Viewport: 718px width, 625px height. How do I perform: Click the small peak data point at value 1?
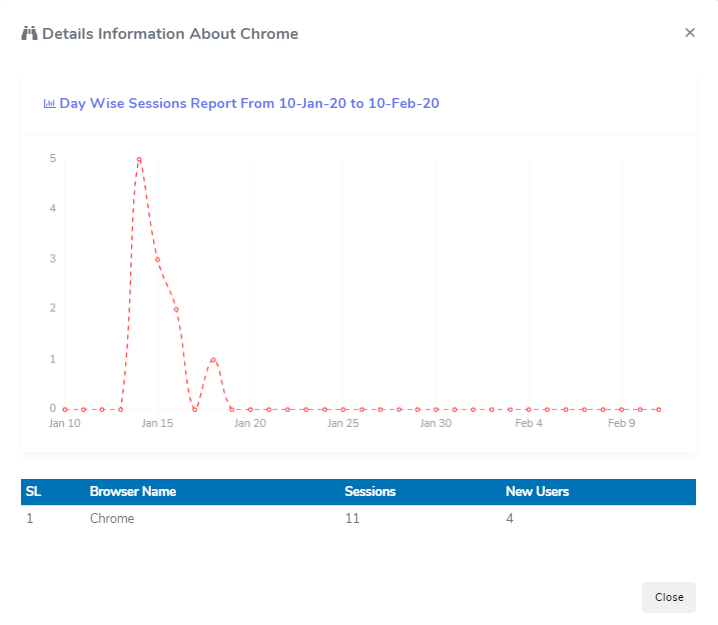point(213,359)
